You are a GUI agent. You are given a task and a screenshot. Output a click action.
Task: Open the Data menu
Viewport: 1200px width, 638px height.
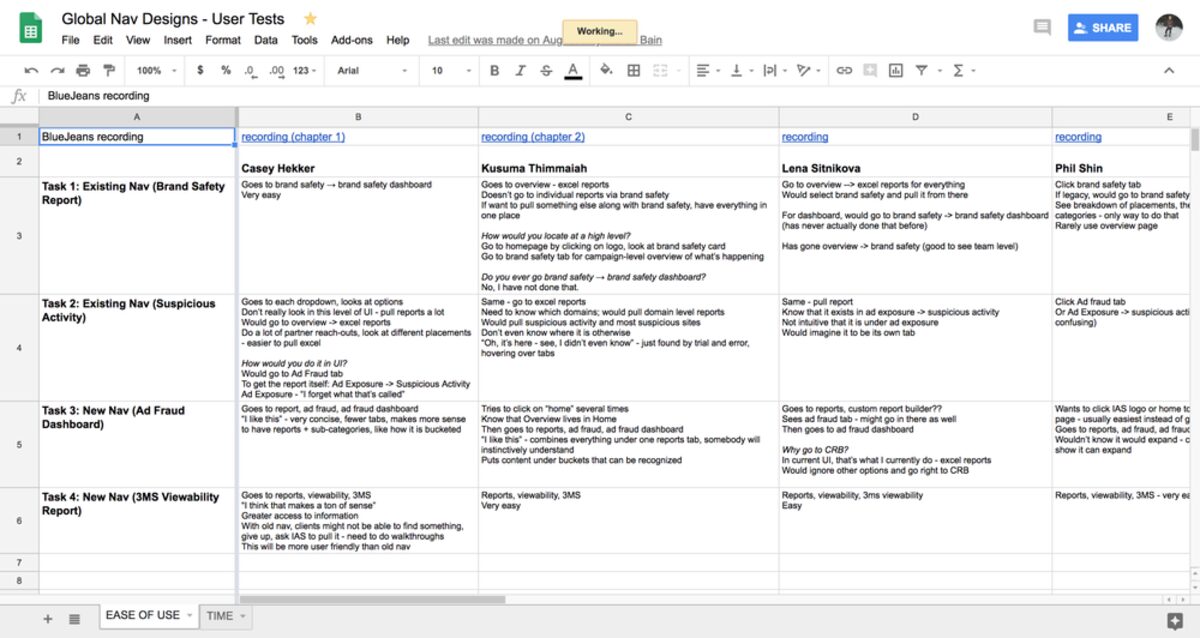tap(266, 40)
